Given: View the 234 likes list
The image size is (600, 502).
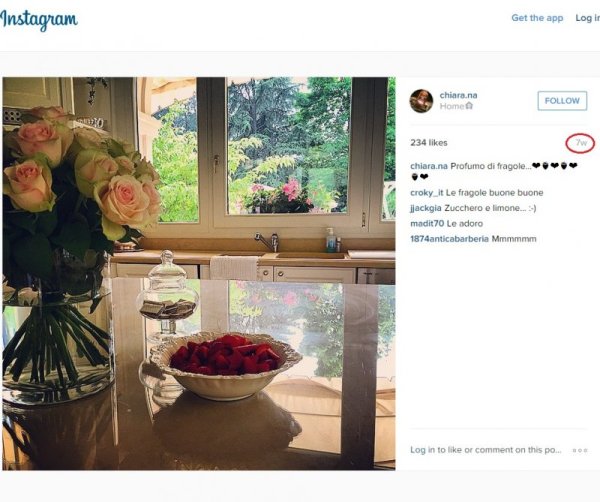Looking at the screenshot, I should 429,143.
